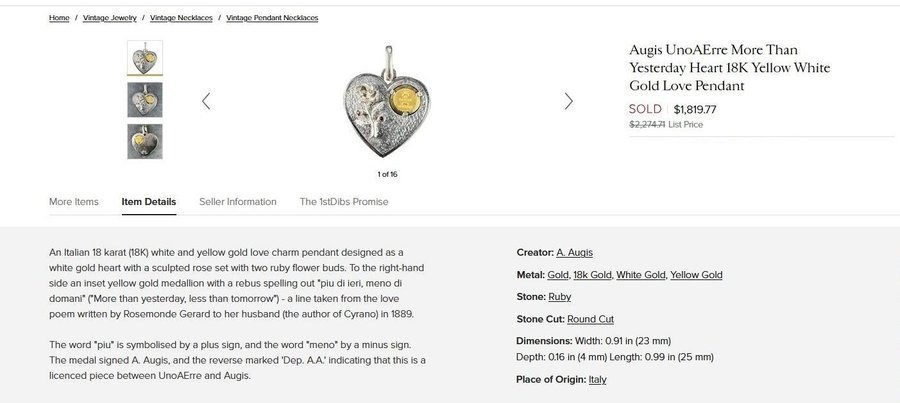Open Vintage Jewelry breadcrumb link
The width and height of the screenshot is (900, 403).
point(109,18)
